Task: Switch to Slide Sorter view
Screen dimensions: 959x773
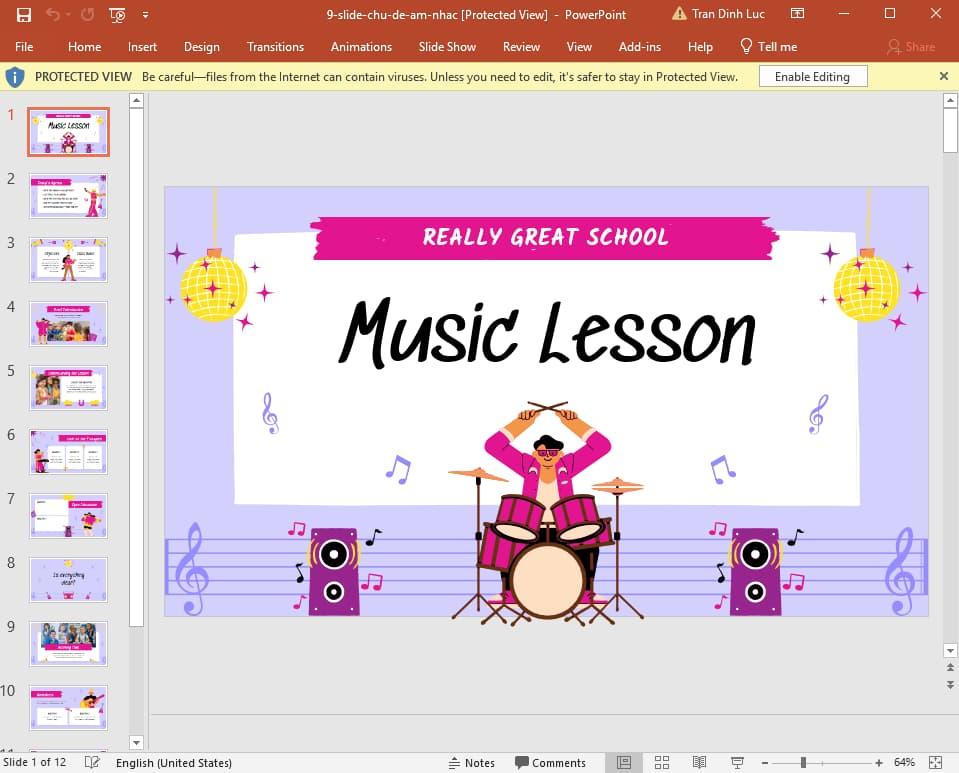Action: tap(661, 763)
